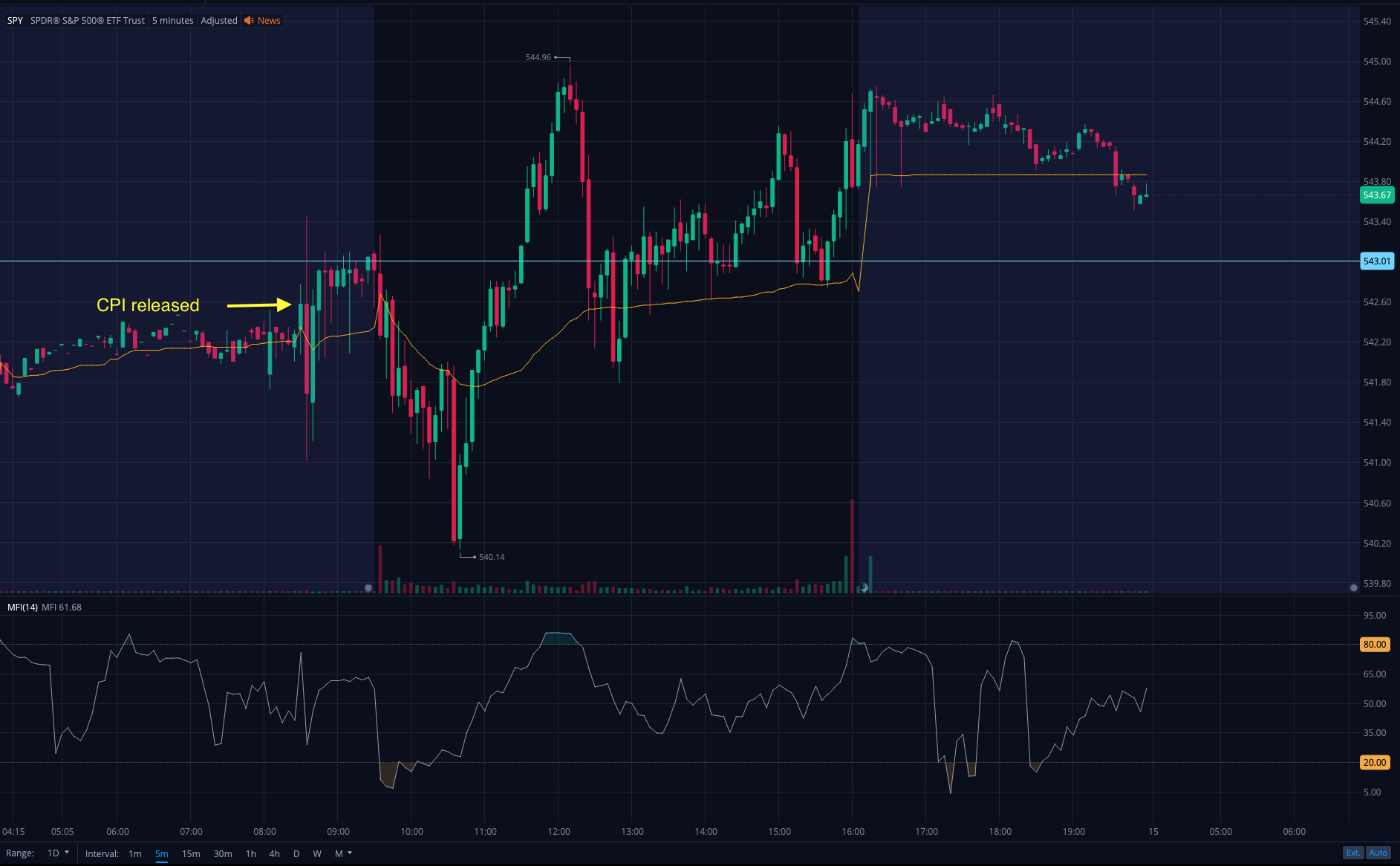Expand the M interval dropdown arrow
The image size is (1400, 866).
(x=350, y=853)
